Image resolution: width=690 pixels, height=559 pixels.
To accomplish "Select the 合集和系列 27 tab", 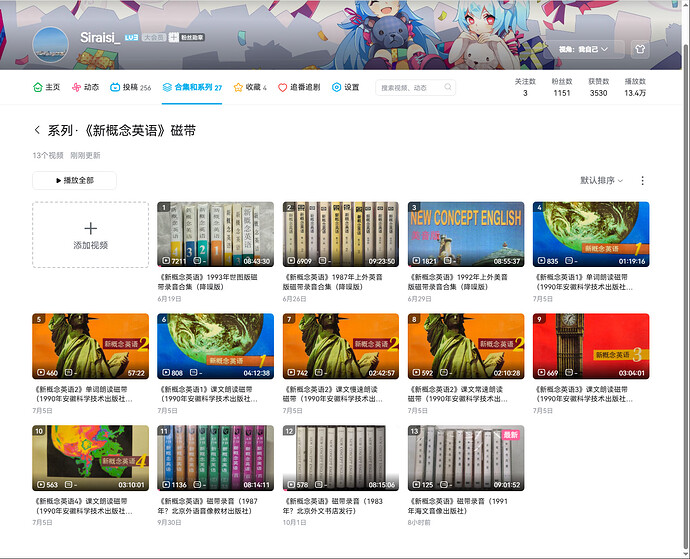I will click(x=192, y=87).
